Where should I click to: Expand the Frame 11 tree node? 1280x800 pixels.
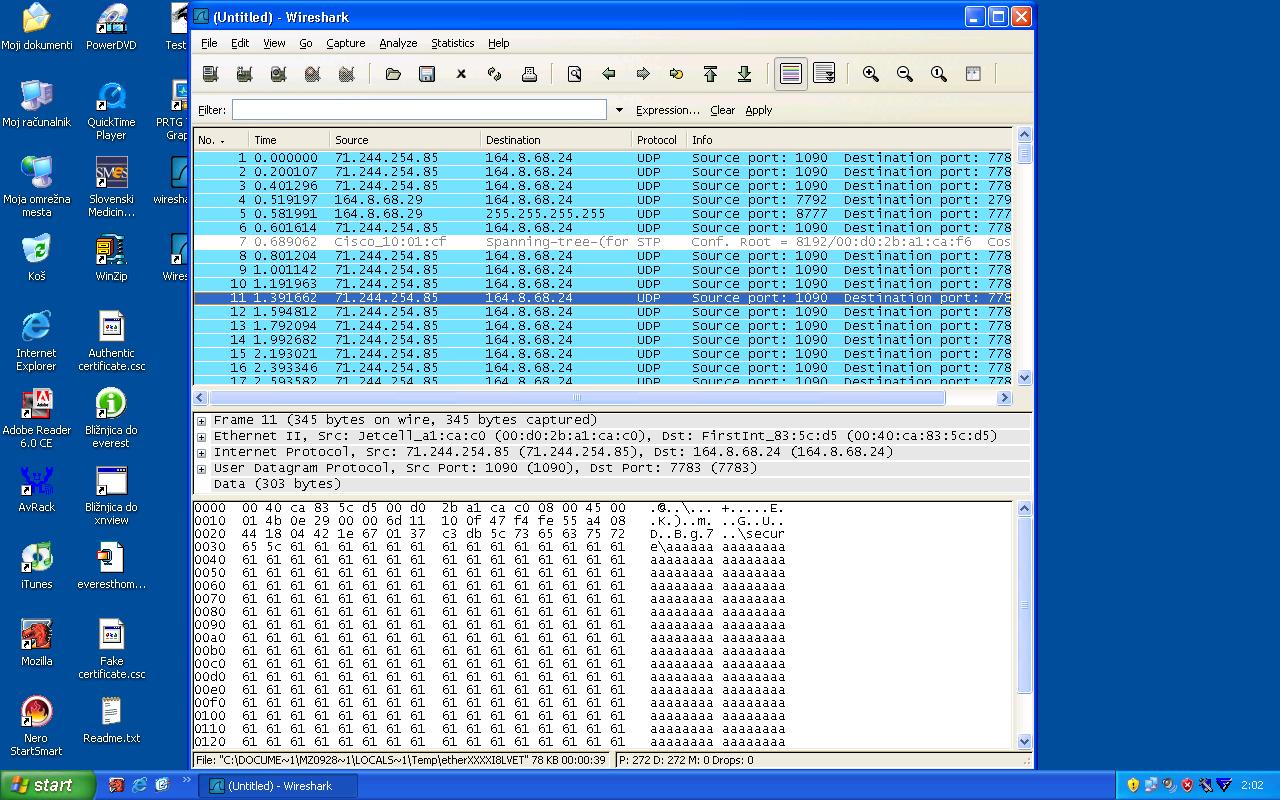[202, 421]
